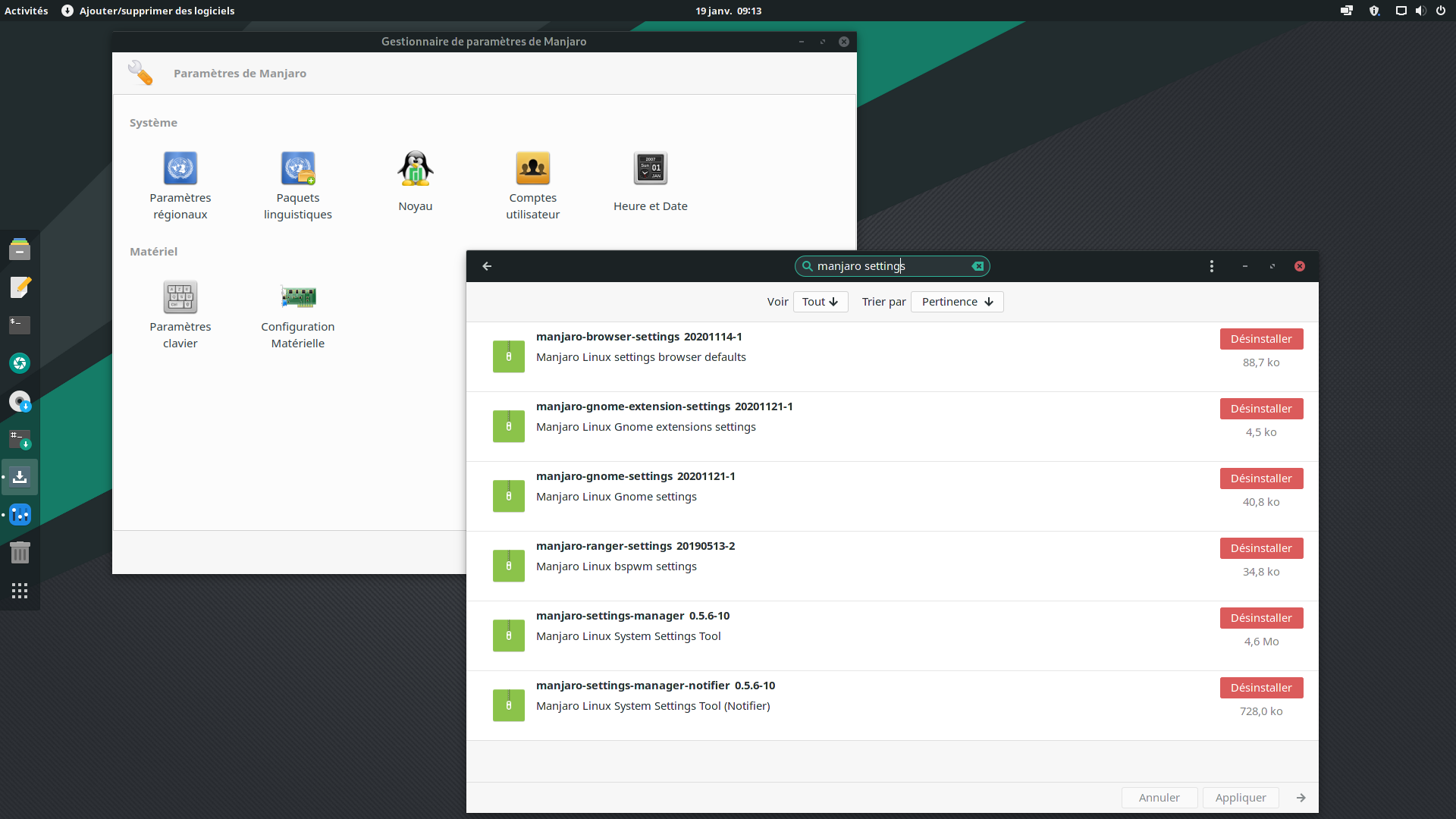
Task: Open the Noyau kernel module
Action: 416,182
